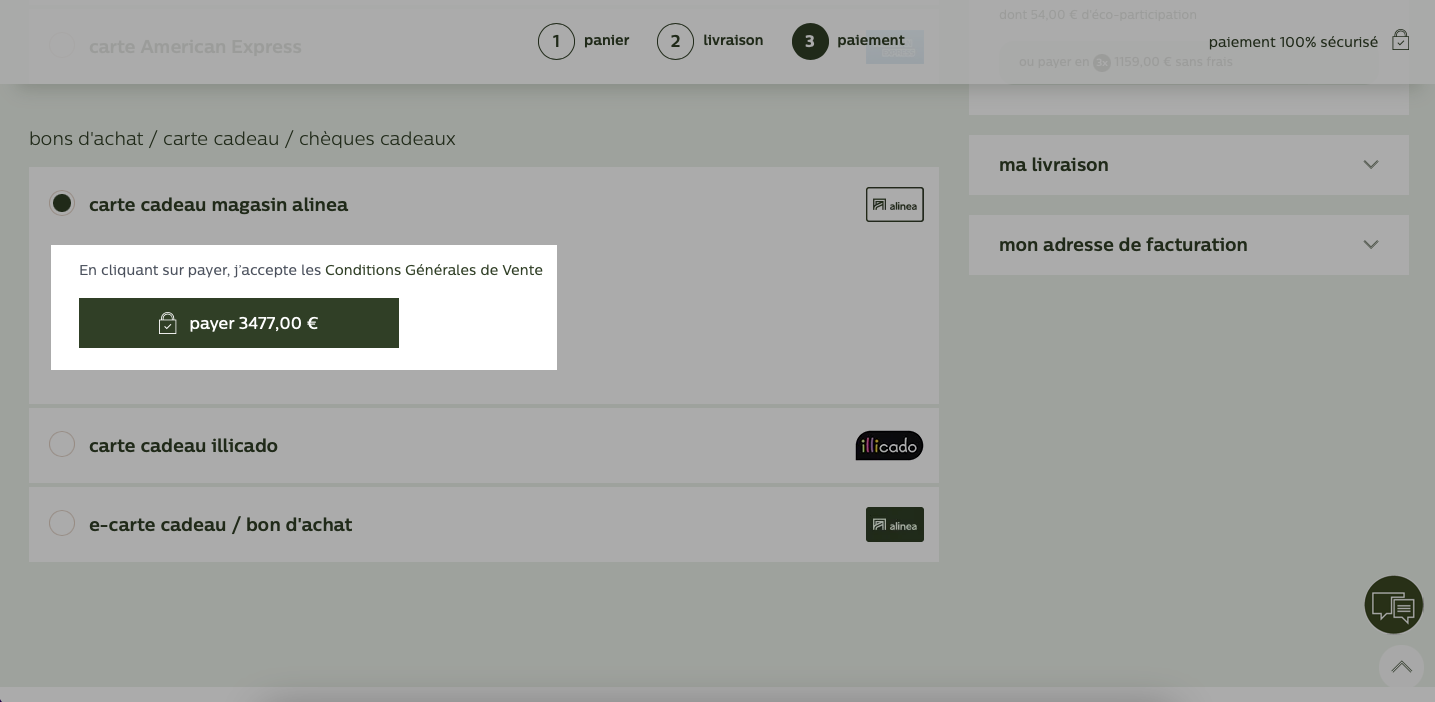Return to the panier step label
This screenshot has height=702, width=1435.
click(x=607, y=41)
